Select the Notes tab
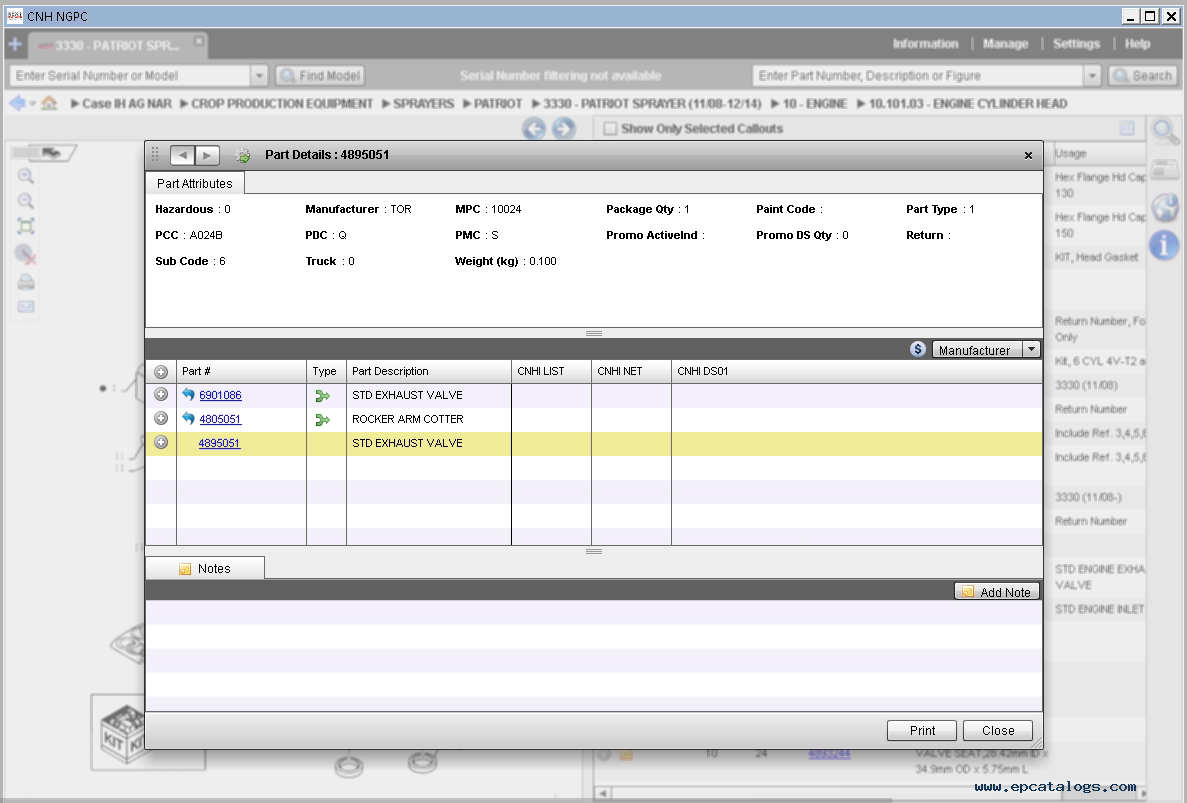Screen dimensions: 1187x803 coord(205,568)
